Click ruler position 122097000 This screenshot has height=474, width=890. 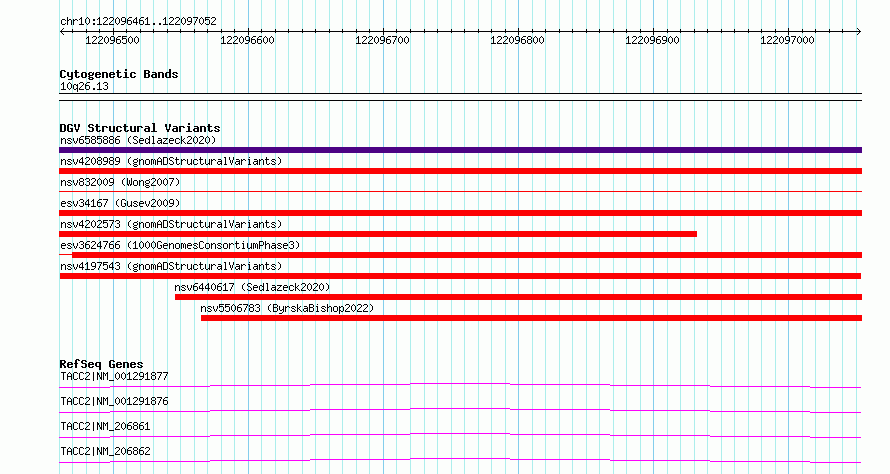point(787,40)
